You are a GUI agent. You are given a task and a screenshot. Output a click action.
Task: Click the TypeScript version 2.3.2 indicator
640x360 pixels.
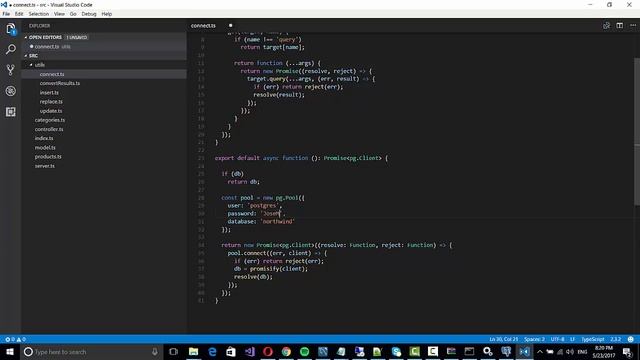[x=616, y=339]
